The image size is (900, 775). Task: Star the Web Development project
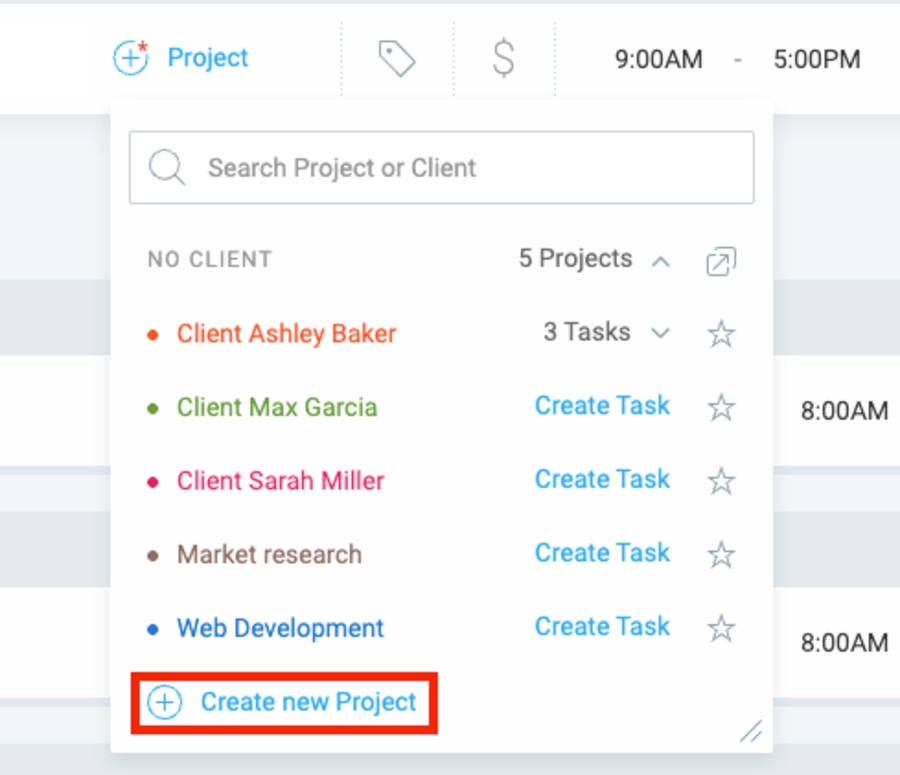721,627
